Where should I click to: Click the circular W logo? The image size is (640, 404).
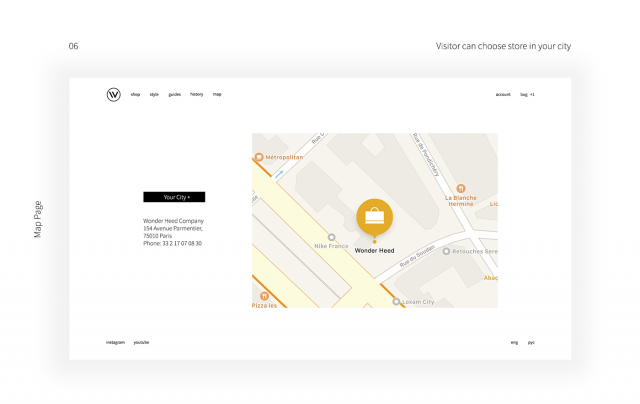click(x=113, y=95)
